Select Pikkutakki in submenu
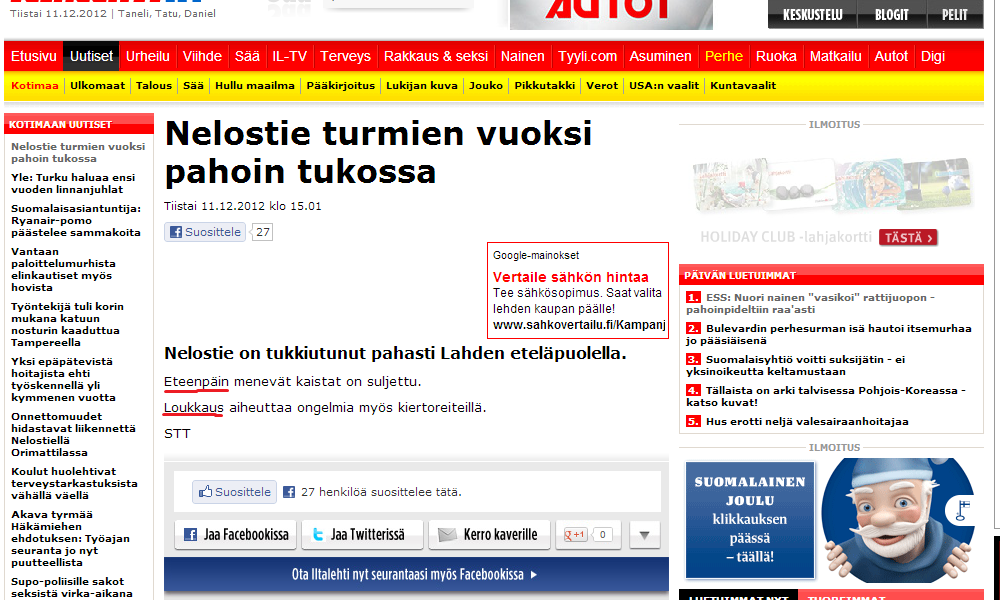1000x600 pixels. [x=545, y=85]
